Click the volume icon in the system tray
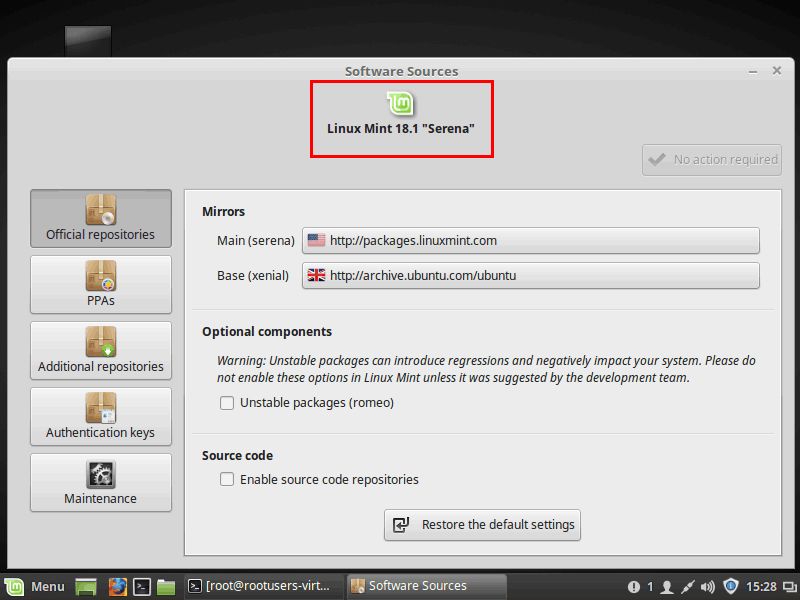800x600 pixels. 708,587
